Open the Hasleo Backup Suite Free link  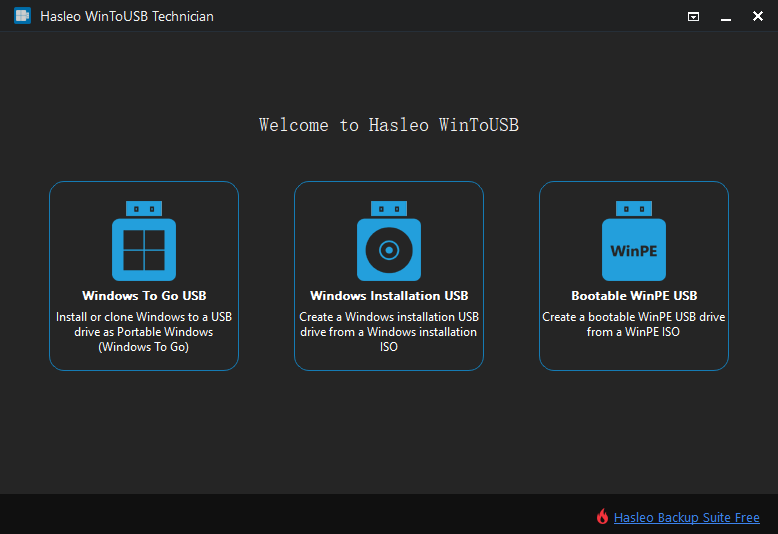pyautogui.click(x=686, y=517)
